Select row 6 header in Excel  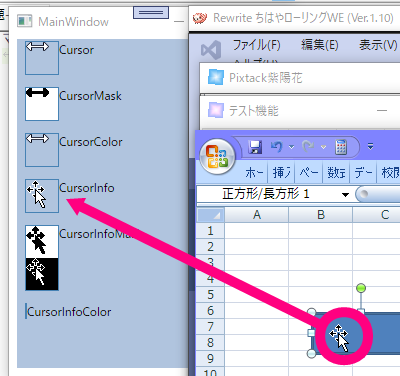point(210,311)
